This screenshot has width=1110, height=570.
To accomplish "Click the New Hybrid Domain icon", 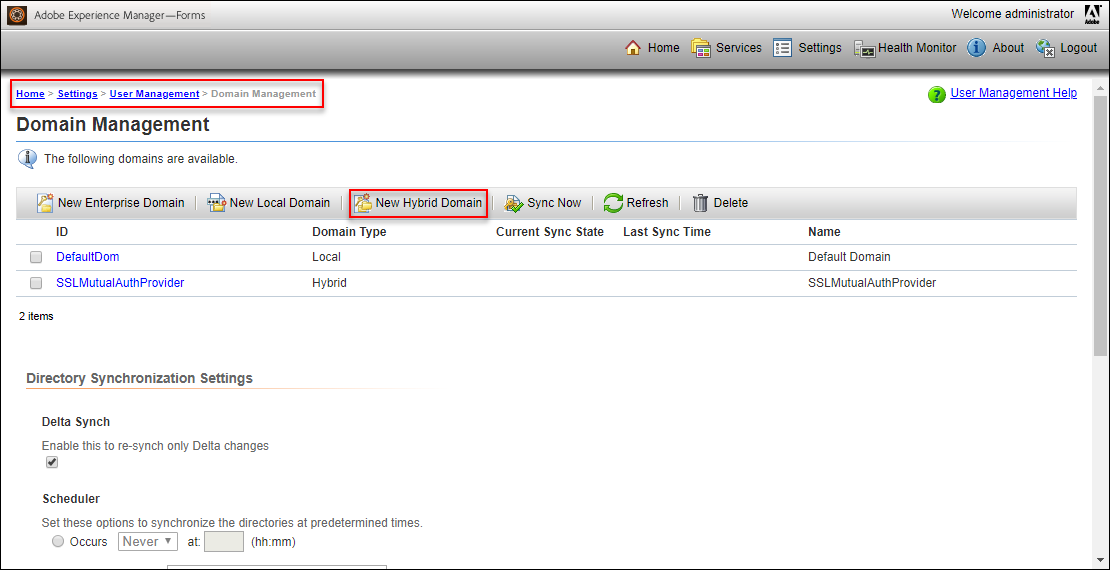I will [363, 203].
